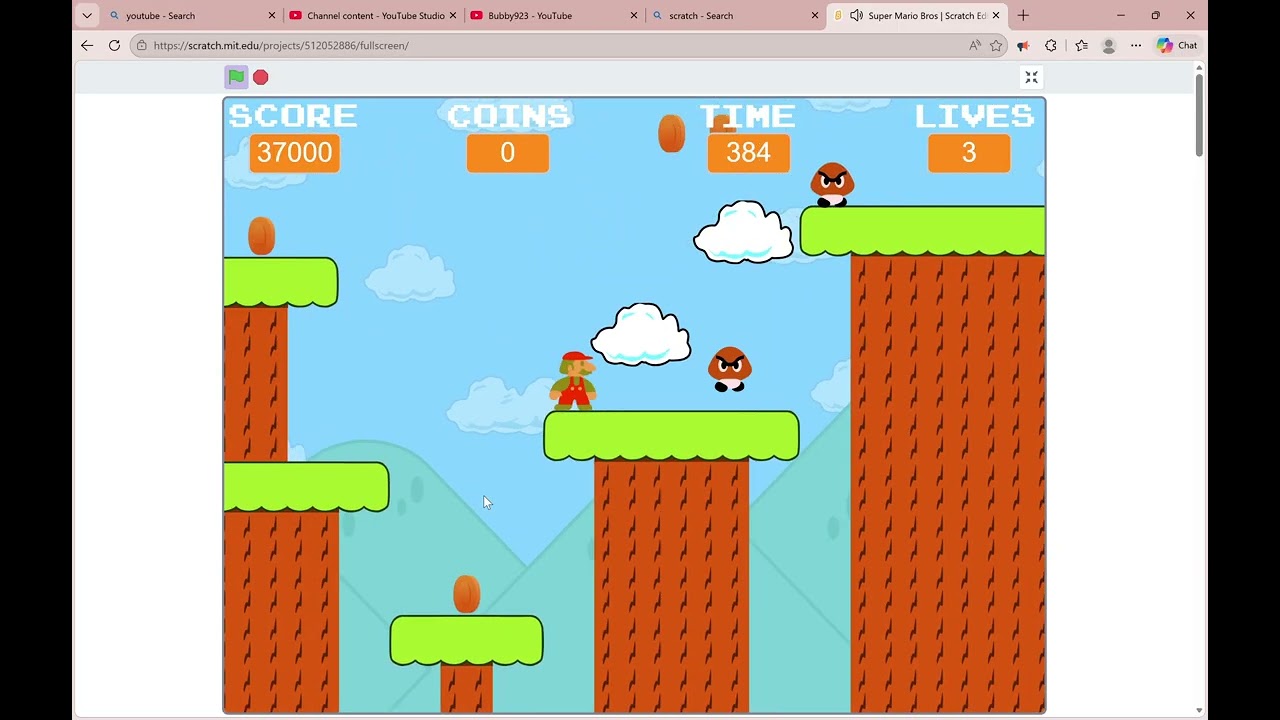1280x720 pixels.
Task: Click the score value 37000
Action: click(x=294, y=153)
